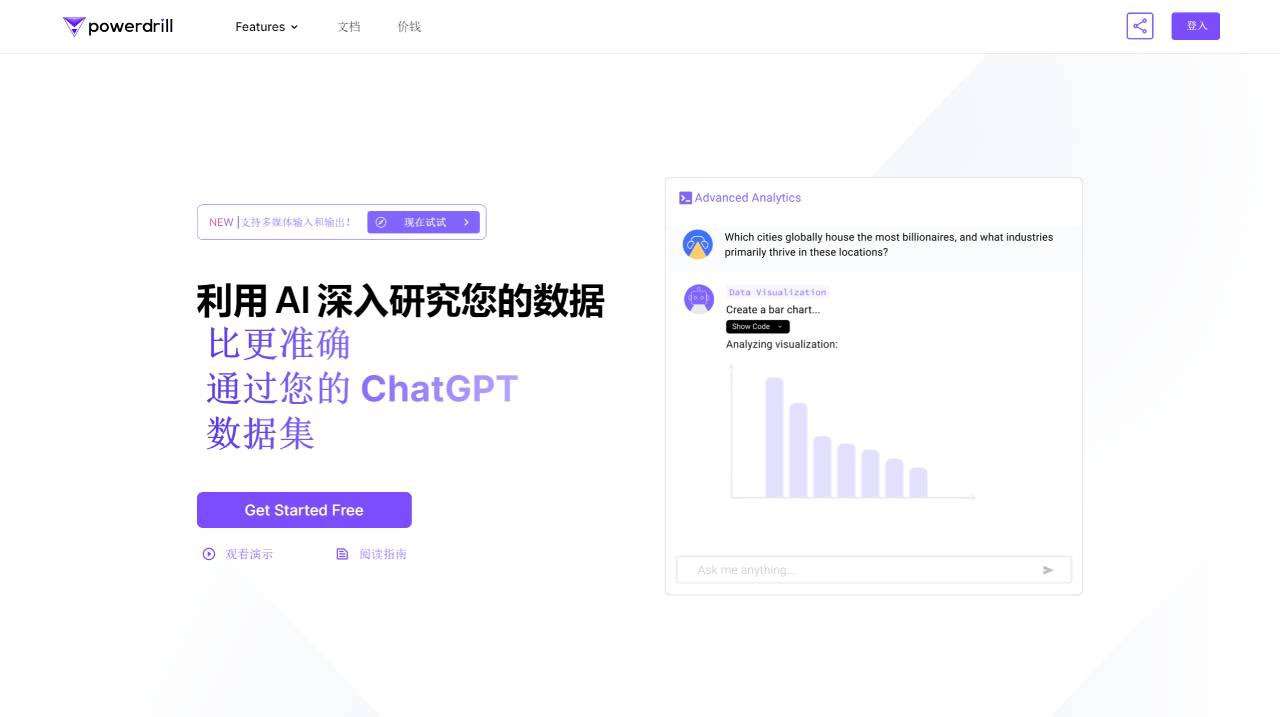Click the 登入 login button
Image resolution: width=1280 pixels, height=717 pixels.
tap(1196, 26)
